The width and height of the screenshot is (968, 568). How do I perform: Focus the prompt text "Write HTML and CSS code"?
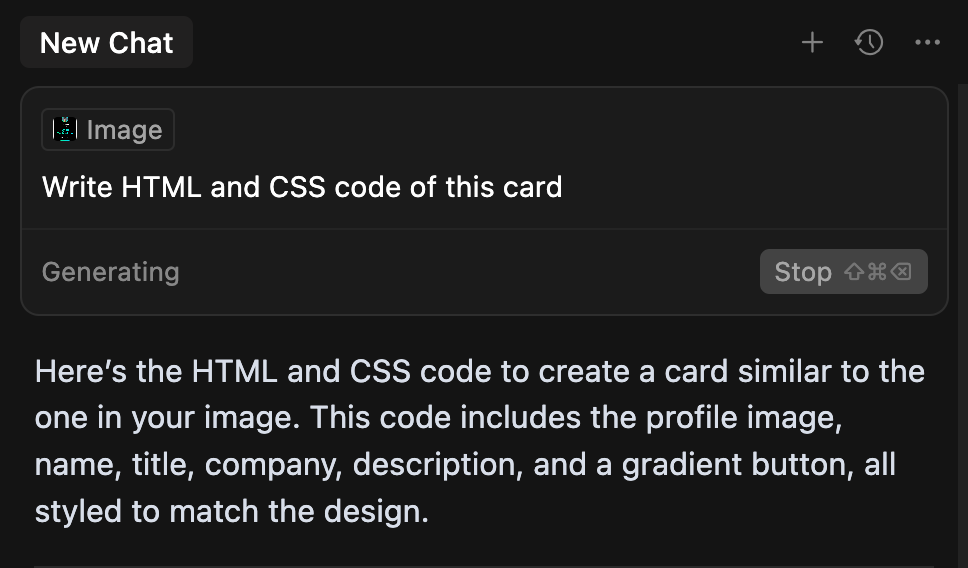tap(222, 187)
